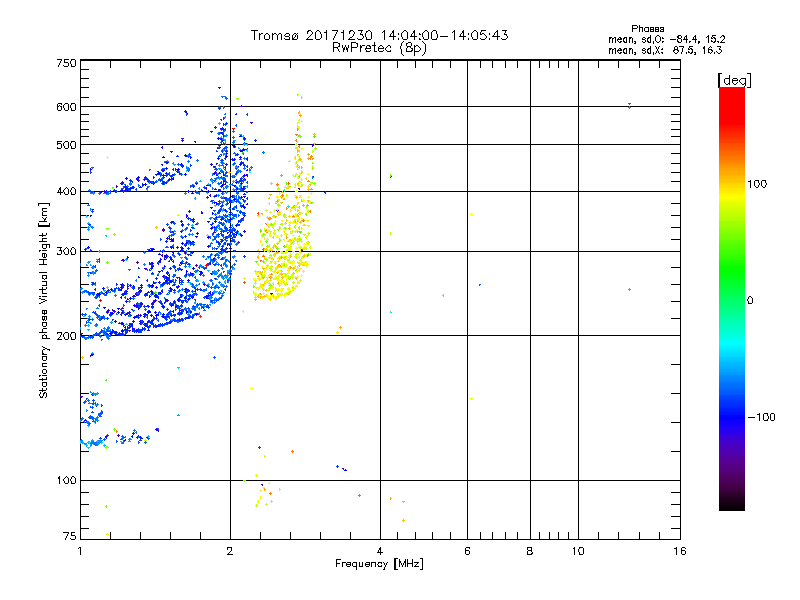Click the "mean, sd,O: -84.4, 15.2" line
Screen dimensions: 800x600
point(666,39)
